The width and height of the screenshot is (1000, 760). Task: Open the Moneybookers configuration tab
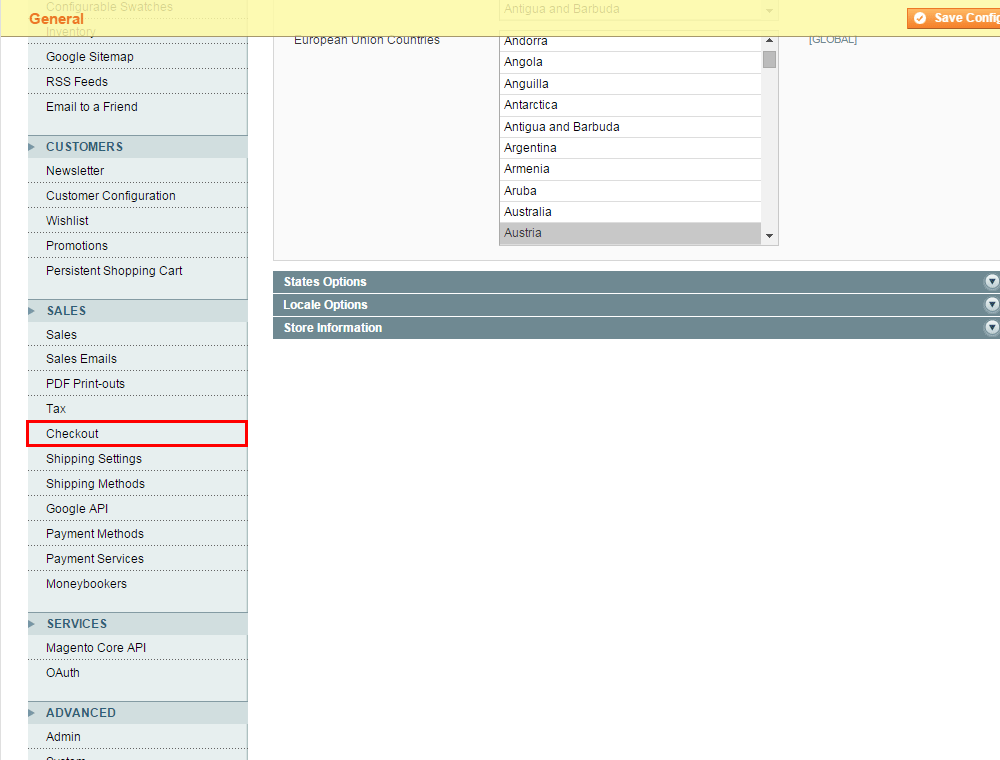click(138, 583)
